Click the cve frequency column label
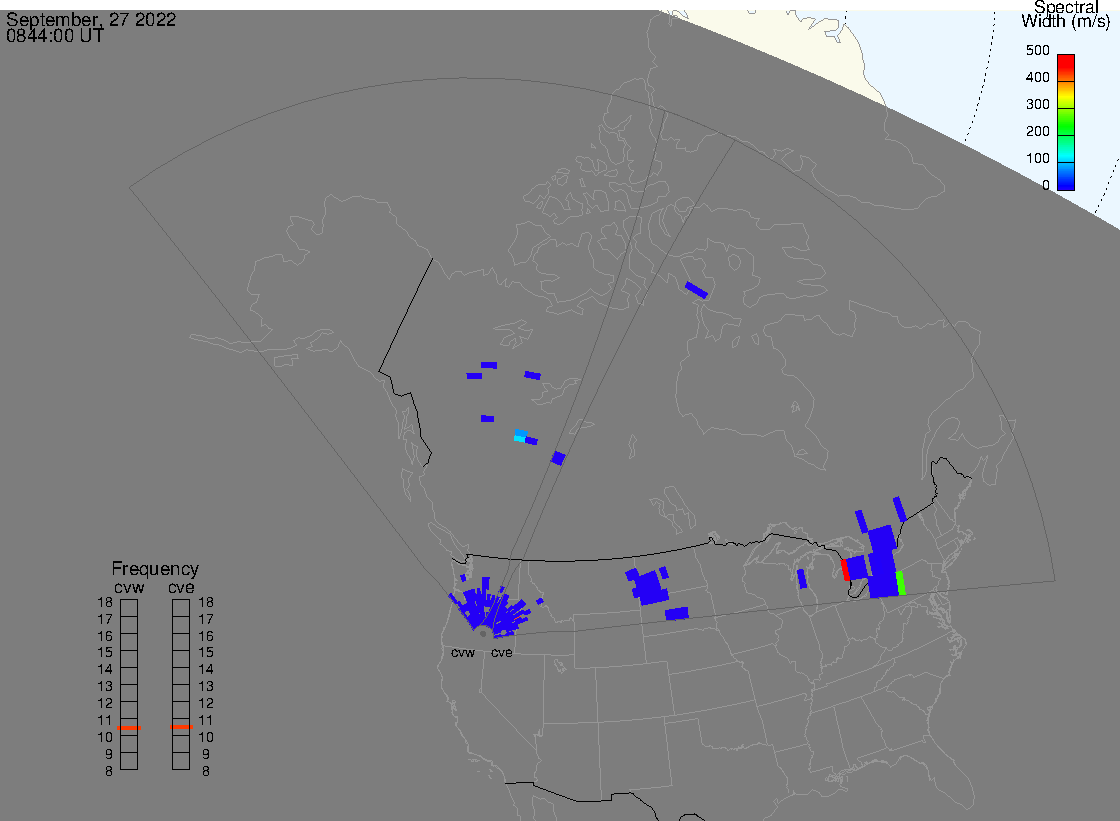 click(181, 588)
